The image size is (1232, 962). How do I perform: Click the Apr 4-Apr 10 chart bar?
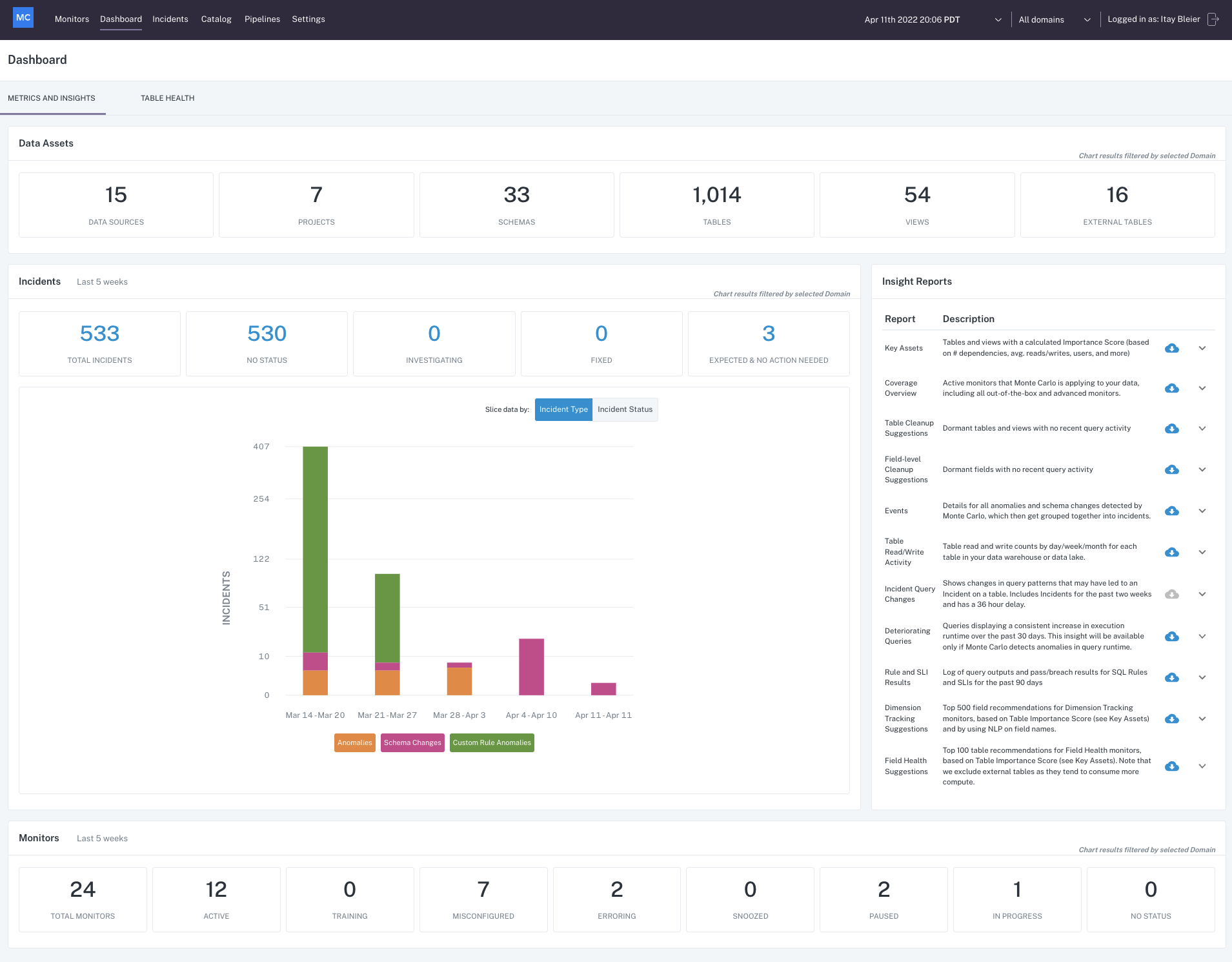point(531,667)
